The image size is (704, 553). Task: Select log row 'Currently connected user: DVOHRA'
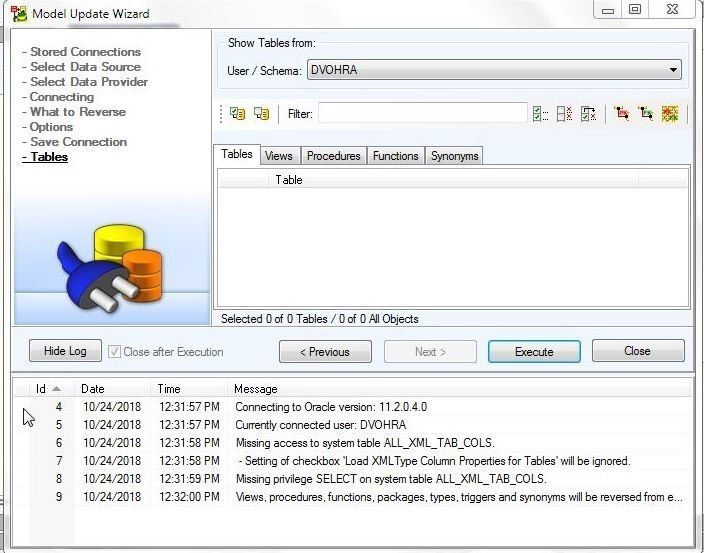352,425
